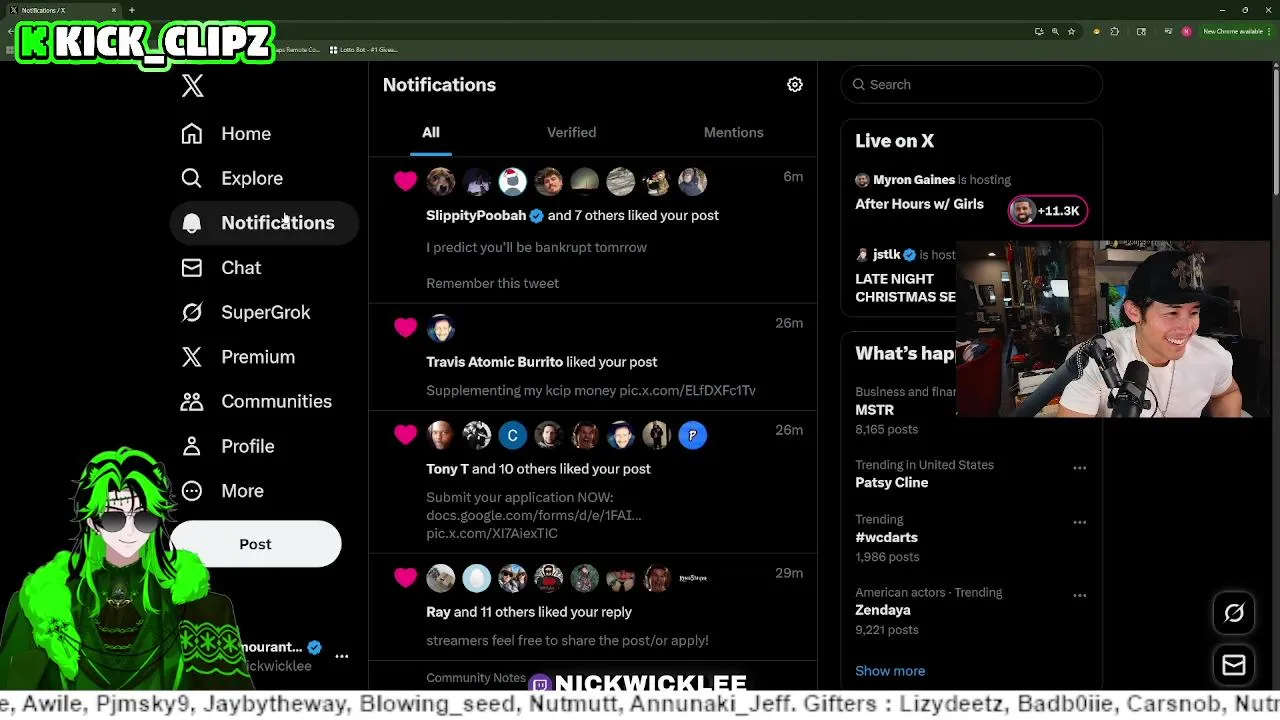
Task: Click Chrome bookmark star icon
Action: (1071, 32)
